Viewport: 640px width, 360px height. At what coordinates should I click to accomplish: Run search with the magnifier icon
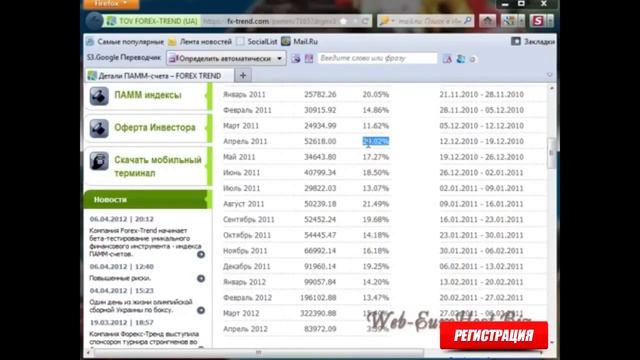coord(468,20)
